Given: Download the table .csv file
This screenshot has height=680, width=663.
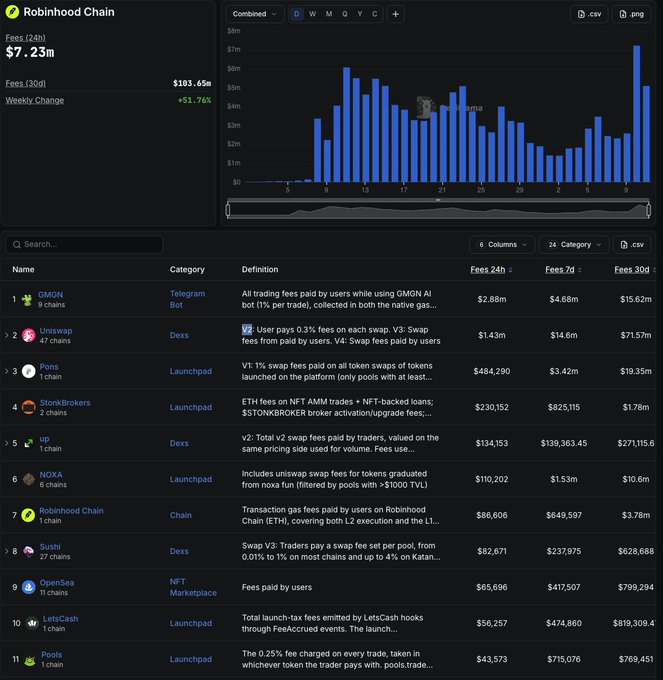Looking at the screenshot, I should tap(632, 245).
